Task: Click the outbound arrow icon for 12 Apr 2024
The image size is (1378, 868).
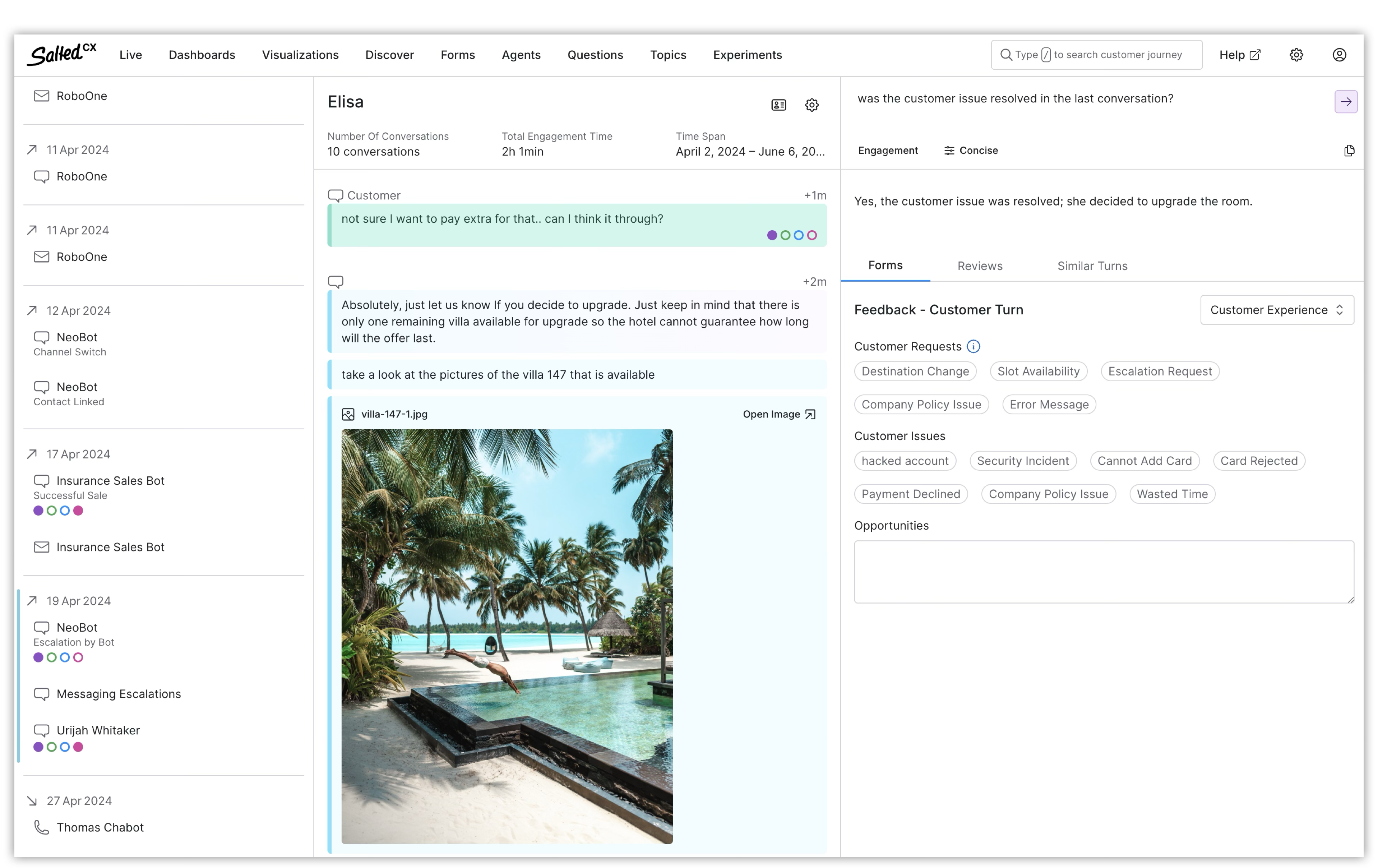Action: (x=32, y=311)
